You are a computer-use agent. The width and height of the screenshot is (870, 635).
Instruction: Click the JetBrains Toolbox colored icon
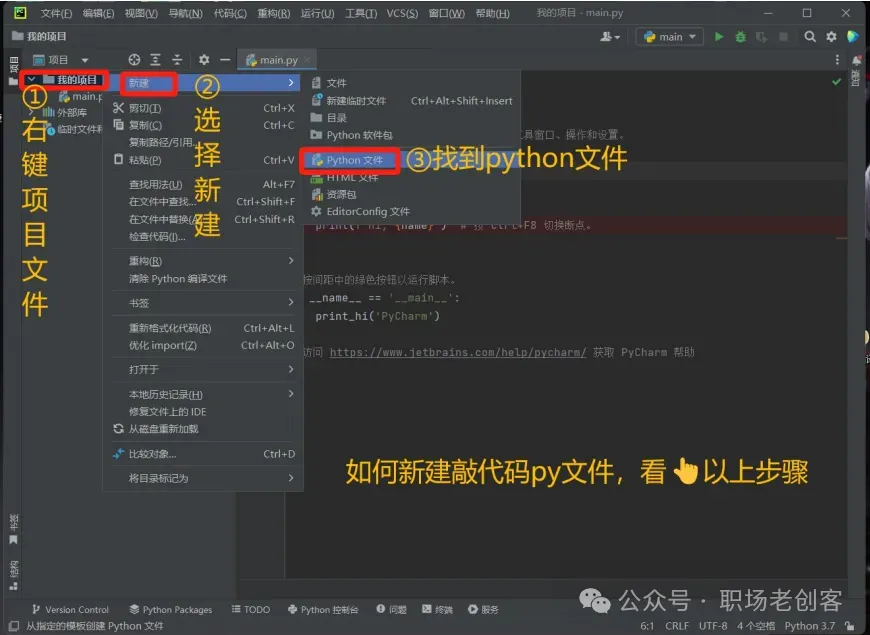tap(853, 37)
